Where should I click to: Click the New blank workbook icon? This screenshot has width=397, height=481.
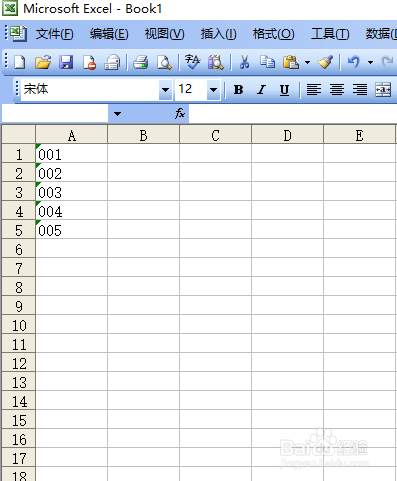pos(19,62)
